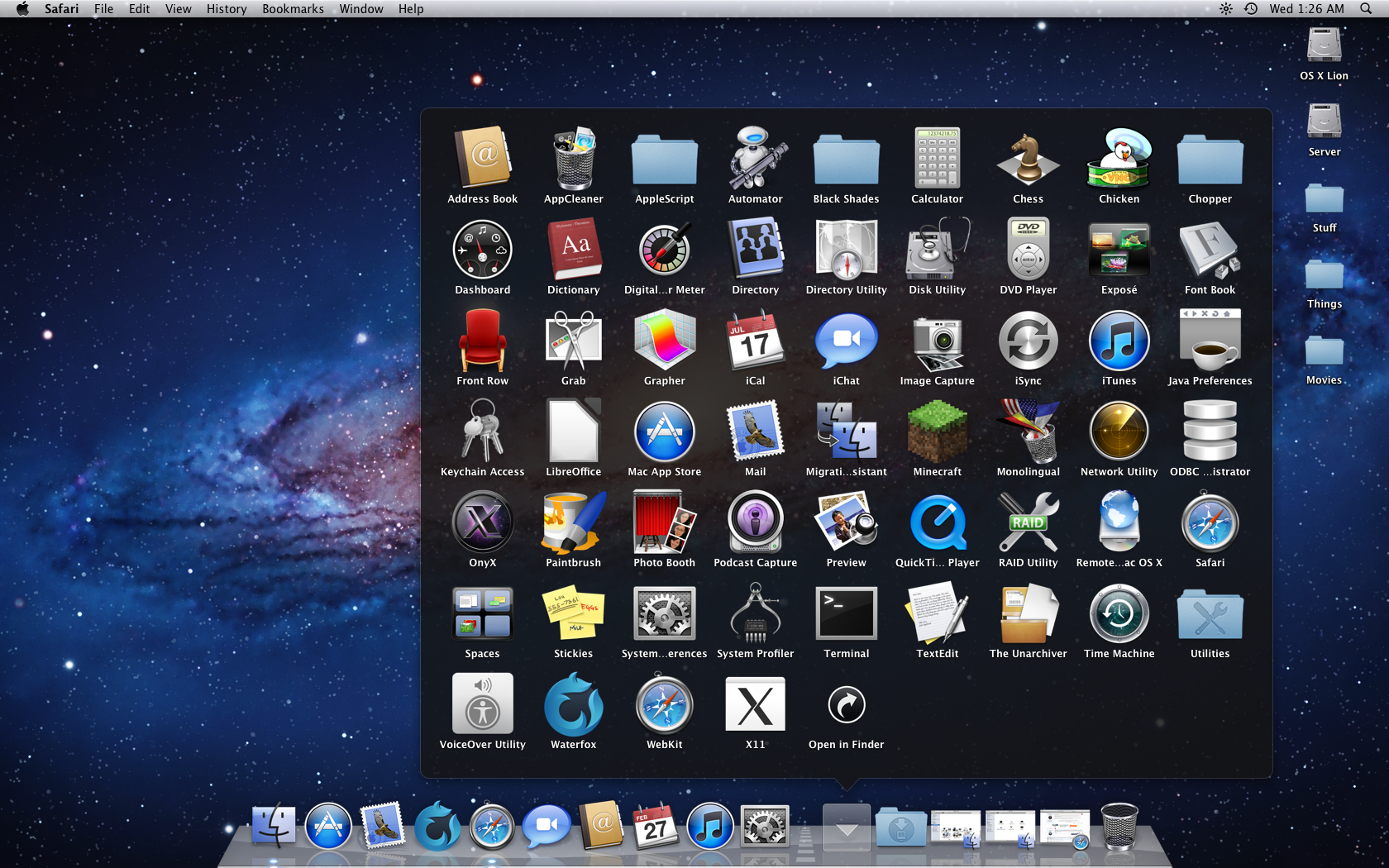
Task: Launch WebKit
Action: pyautogui.click(x=664, y=703)
